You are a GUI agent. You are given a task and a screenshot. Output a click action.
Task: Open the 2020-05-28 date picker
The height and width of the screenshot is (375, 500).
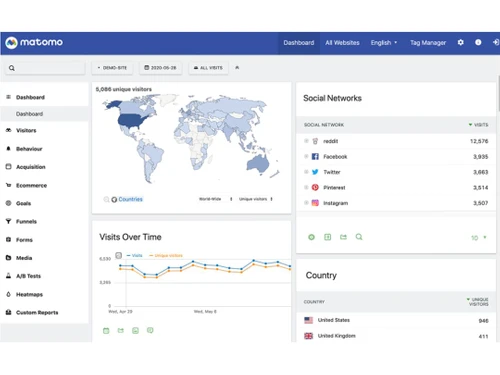click(160, 68)
